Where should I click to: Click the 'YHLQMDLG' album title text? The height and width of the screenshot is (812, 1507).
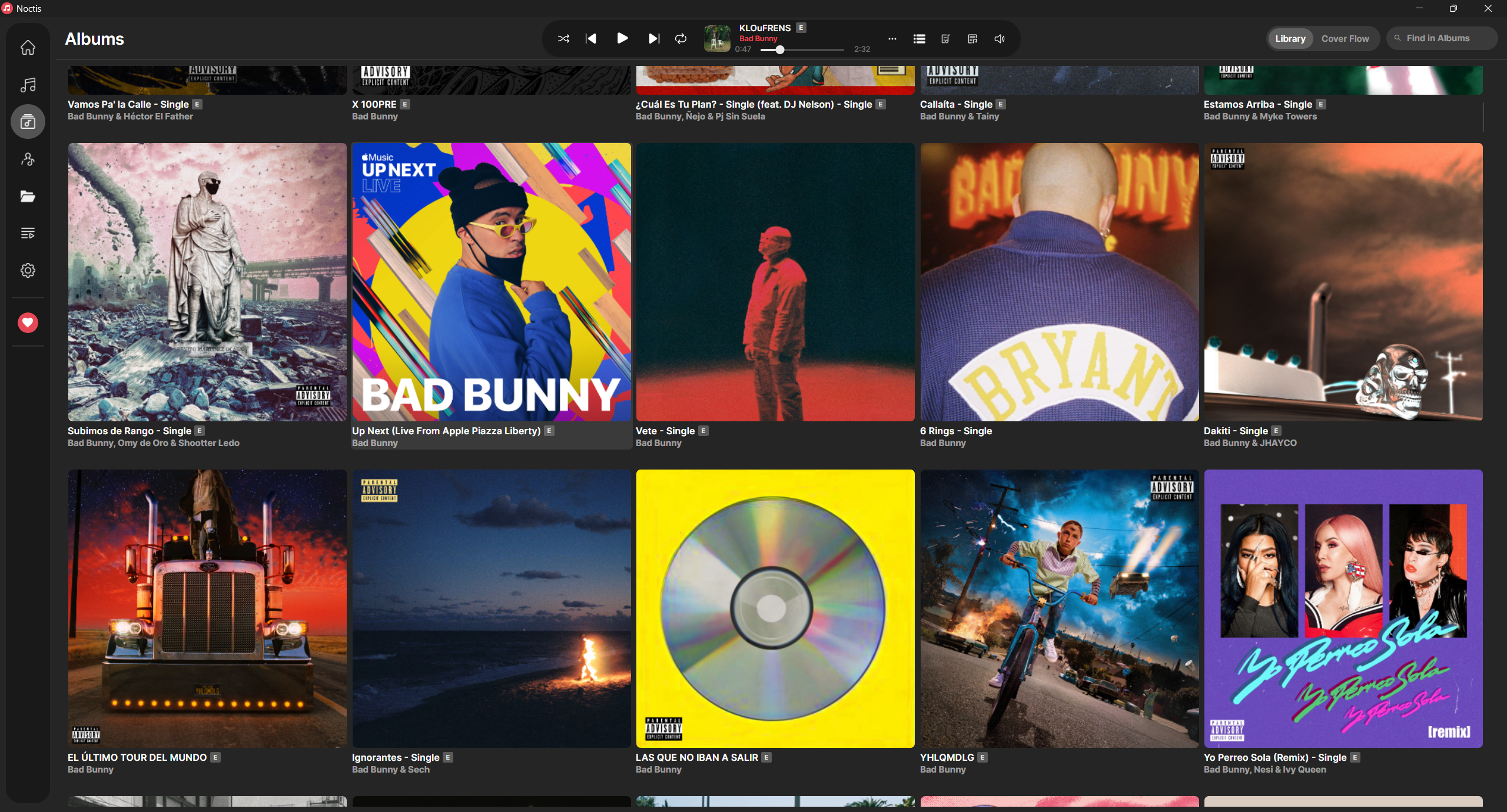[x=947, y=757]
